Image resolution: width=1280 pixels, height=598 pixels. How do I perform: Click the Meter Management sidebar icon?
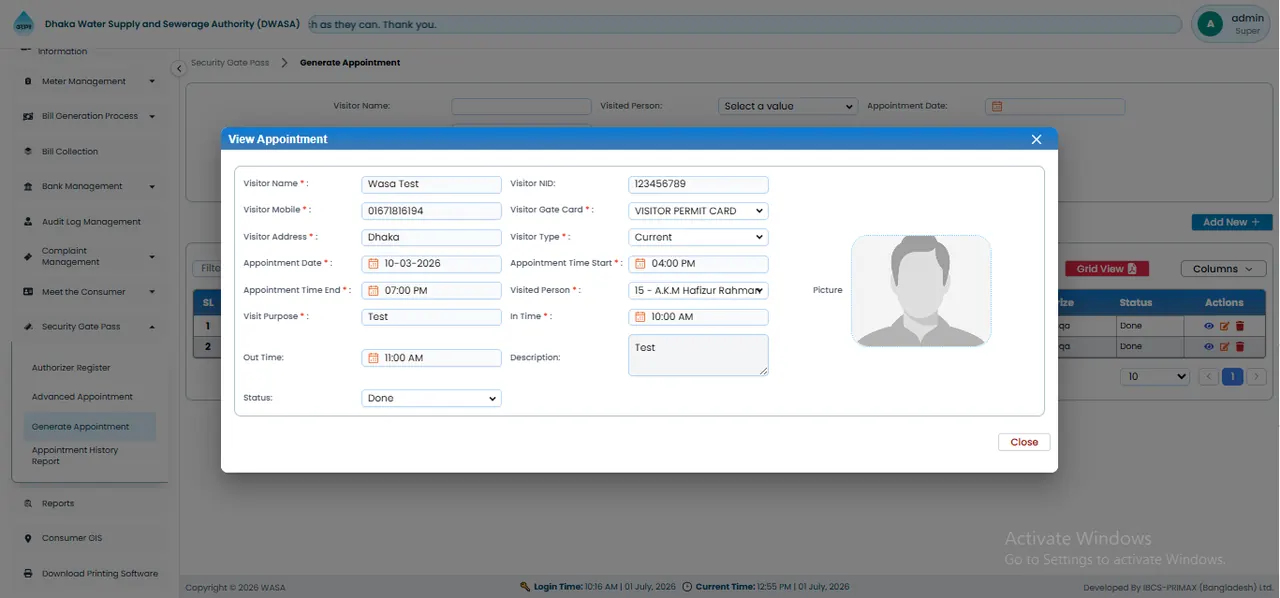[x=29, y=82]
